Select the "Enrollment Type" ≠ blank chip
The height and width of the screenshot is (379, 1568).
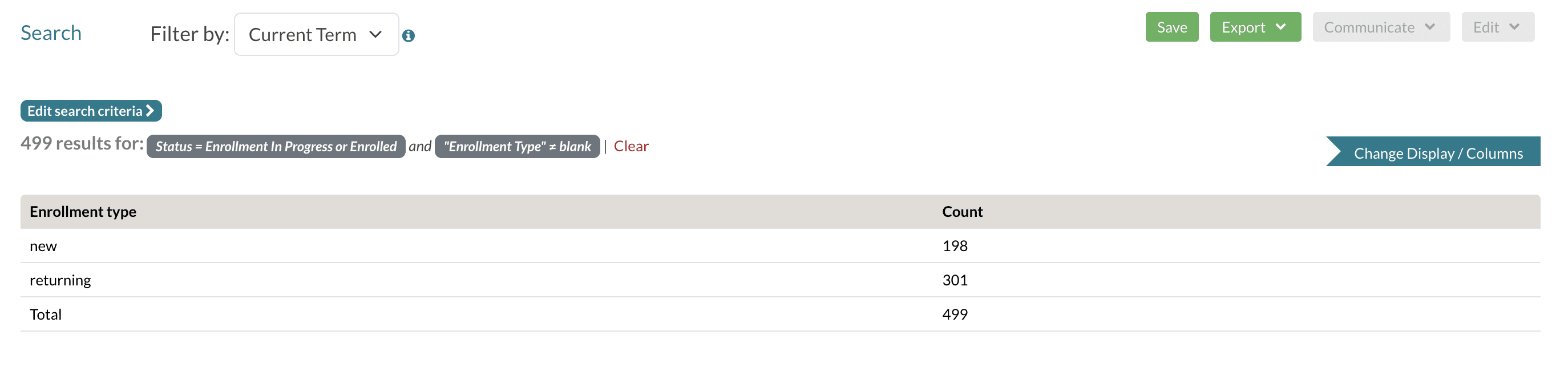point(517,147)
